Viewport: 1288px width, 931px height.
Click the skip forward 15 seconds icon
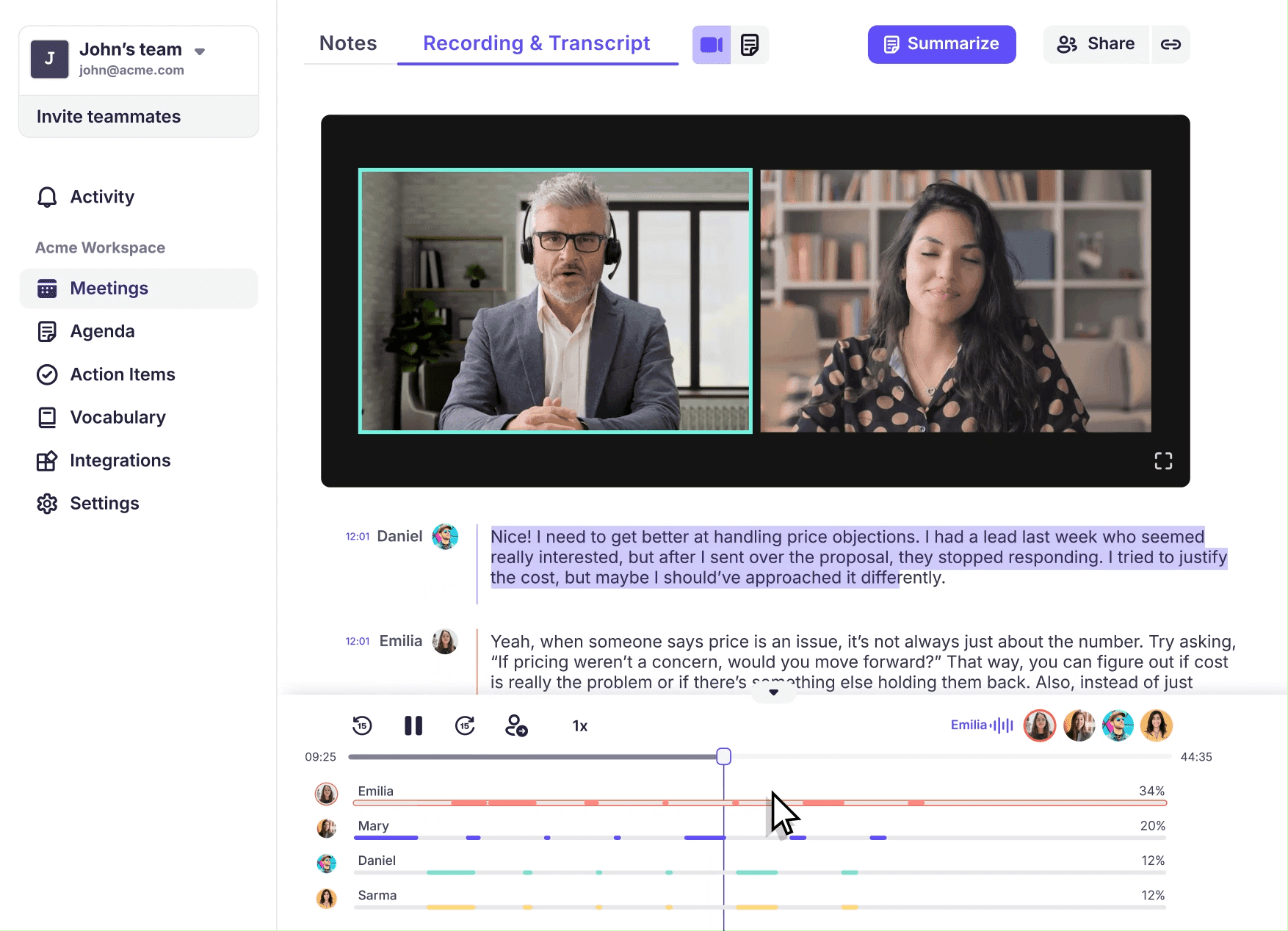tap(465, 725)
